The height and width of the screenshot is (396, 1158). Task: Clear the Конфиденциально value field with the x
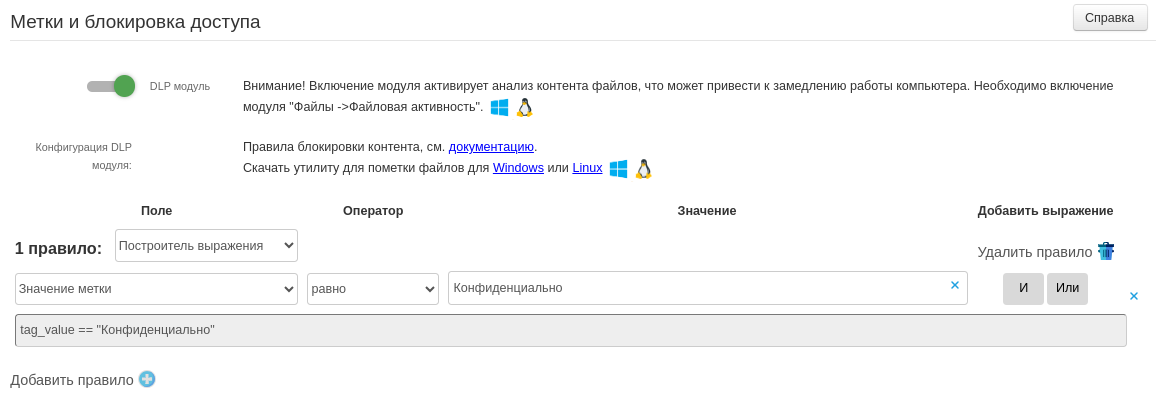tap(954, 285)
